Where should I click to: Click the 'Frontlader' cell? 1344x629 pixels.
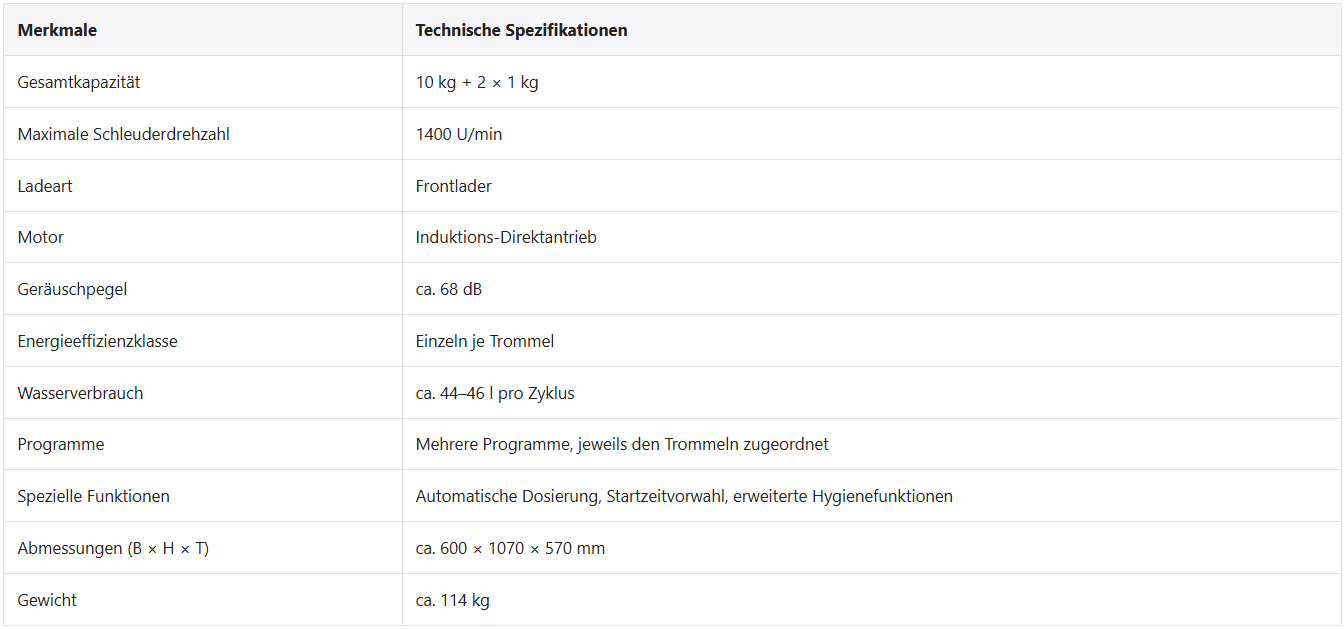tap(454, 186)
